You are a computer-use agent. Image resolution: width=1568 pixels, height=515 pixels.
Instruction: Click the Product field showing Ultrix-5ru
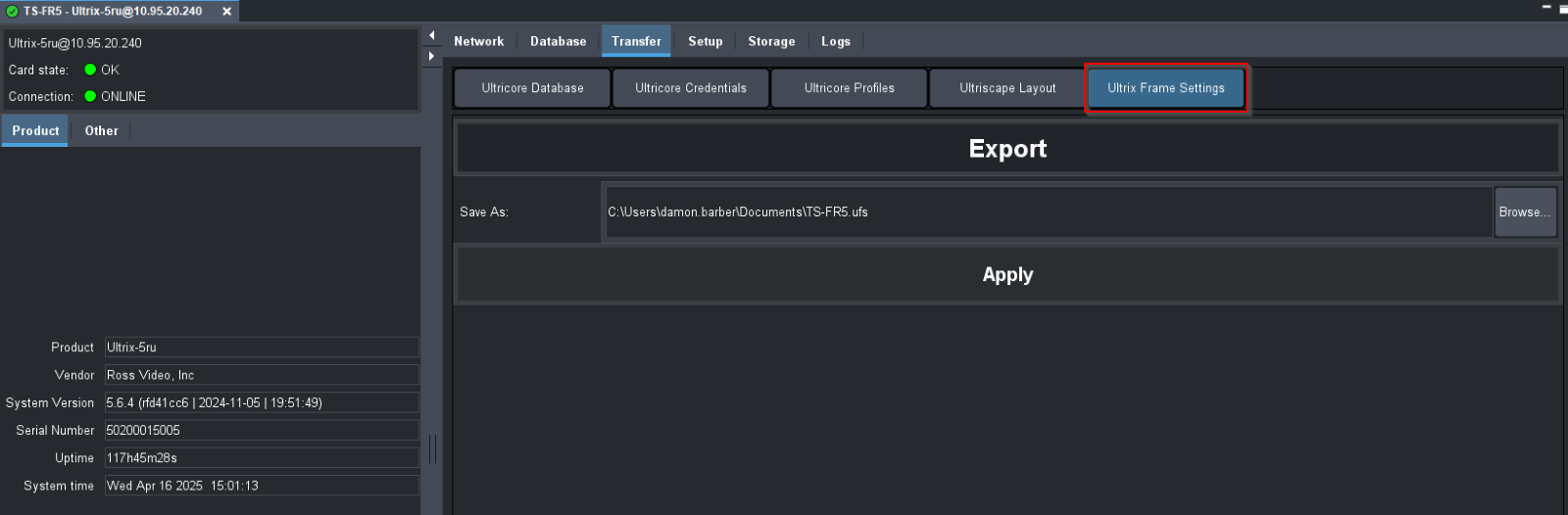pos(262,348)
